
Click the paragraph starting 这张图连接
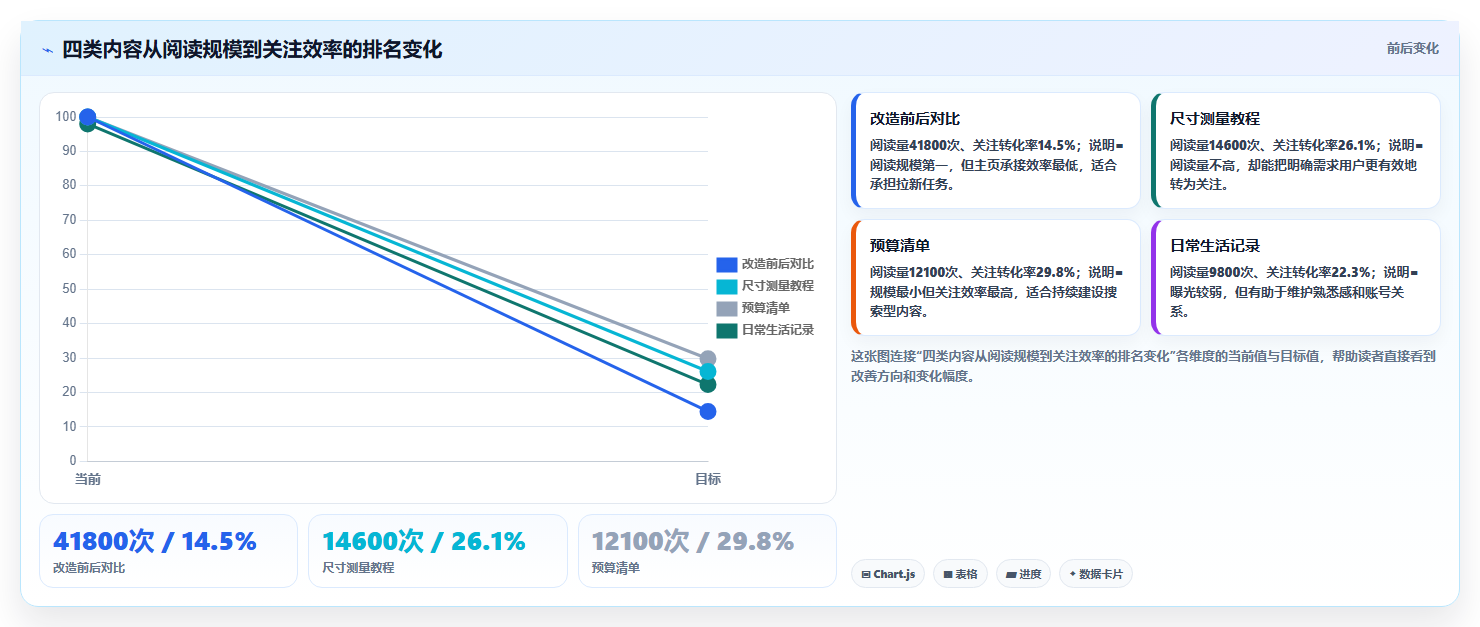pos(1143,366)
